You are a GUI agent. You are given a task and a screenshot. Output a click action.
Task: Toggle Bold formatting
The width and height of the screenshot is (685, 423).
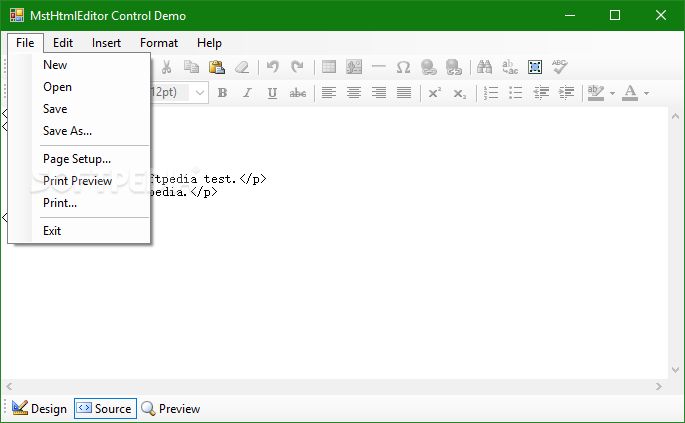(x=222, y=93)
